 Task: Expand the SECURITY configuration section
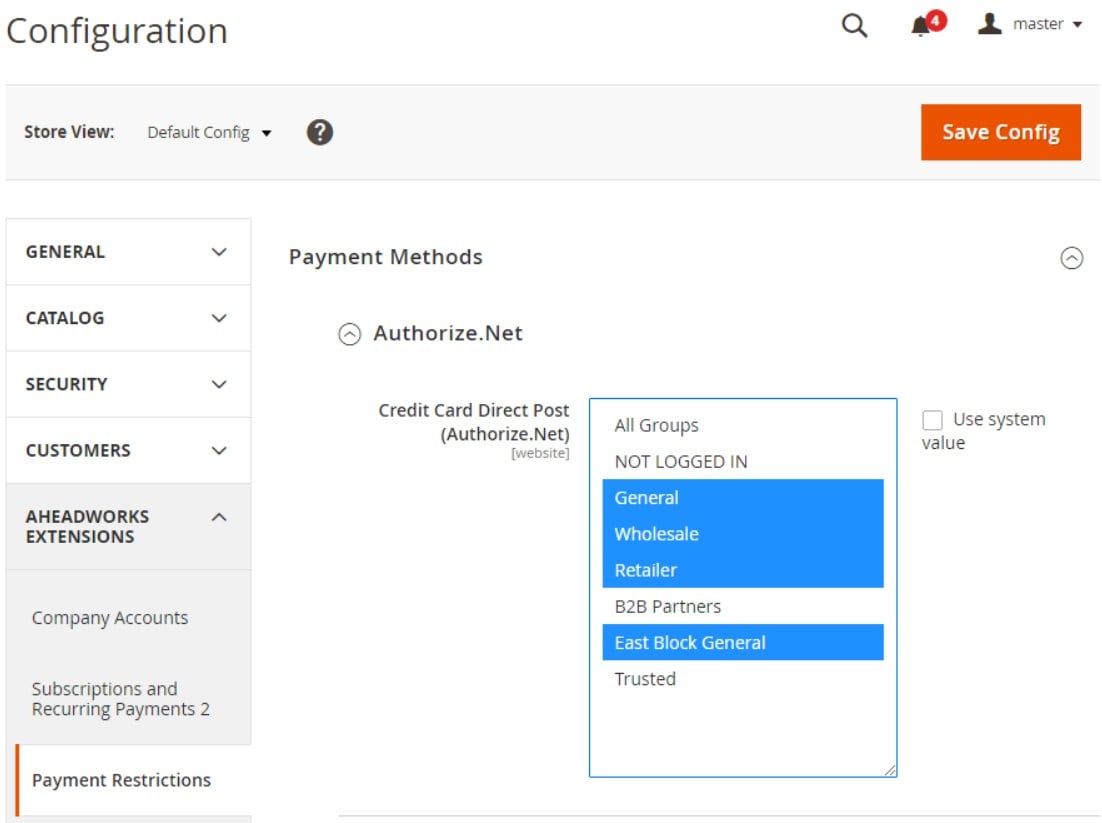coord(129,384)
